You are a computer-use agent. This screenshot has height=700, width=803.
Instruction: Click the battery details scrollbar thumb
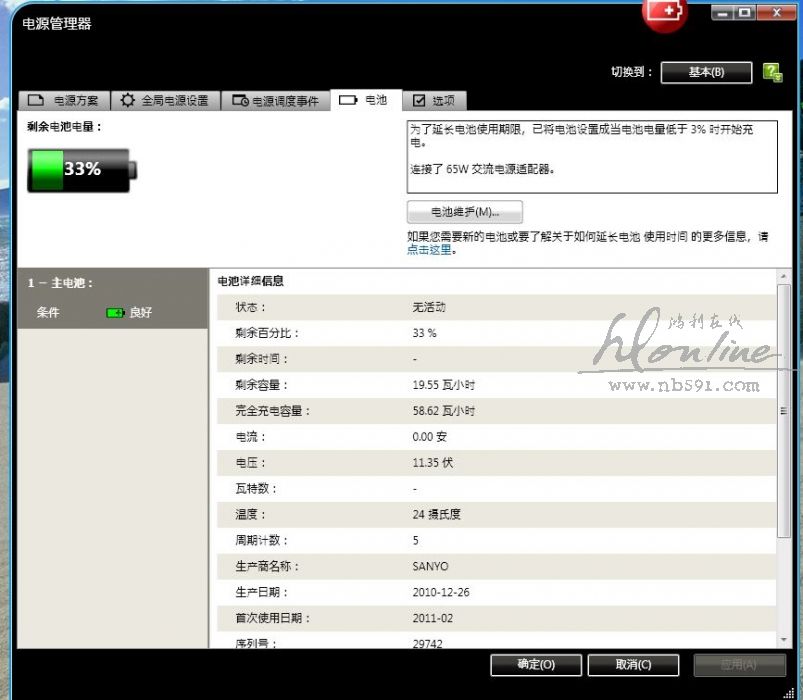pyautogui.click(x=783, y=410)
